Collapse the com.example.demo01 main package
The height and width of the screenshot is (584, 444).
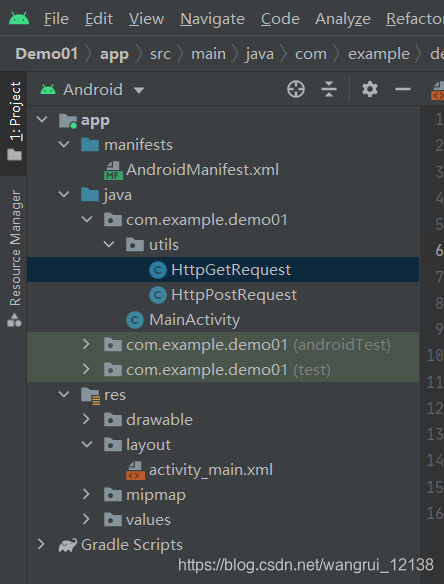[87, 219]
